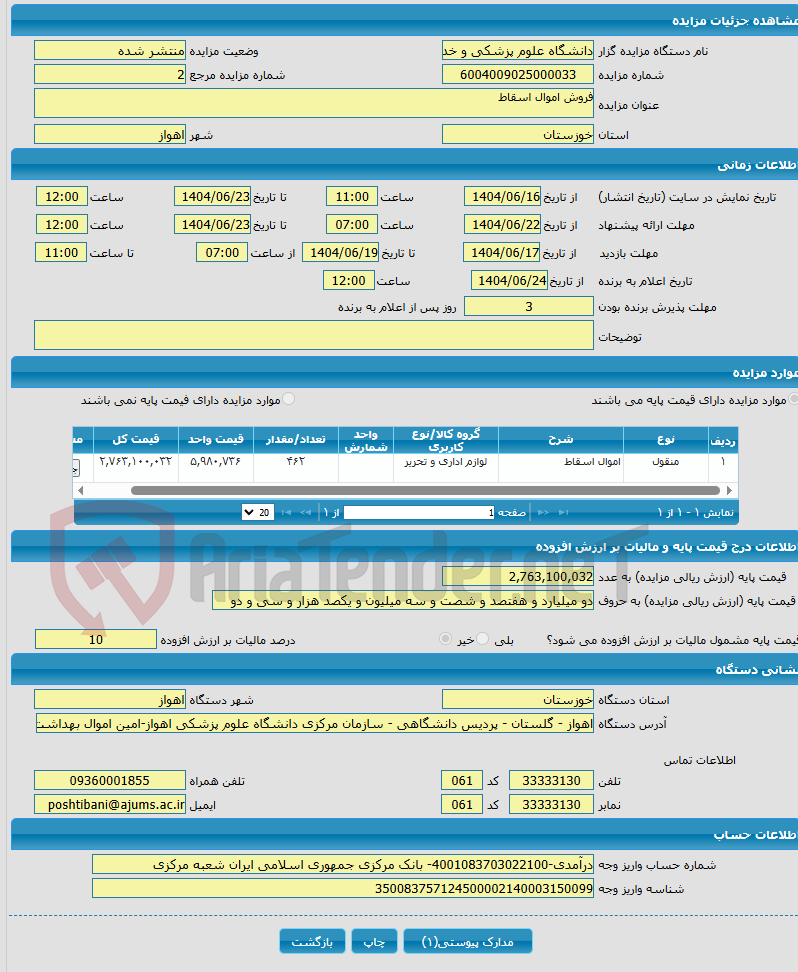The image size is (798, 972).
Task: Choose 'خیر' for value-added tax
Action: click(445, 638)
